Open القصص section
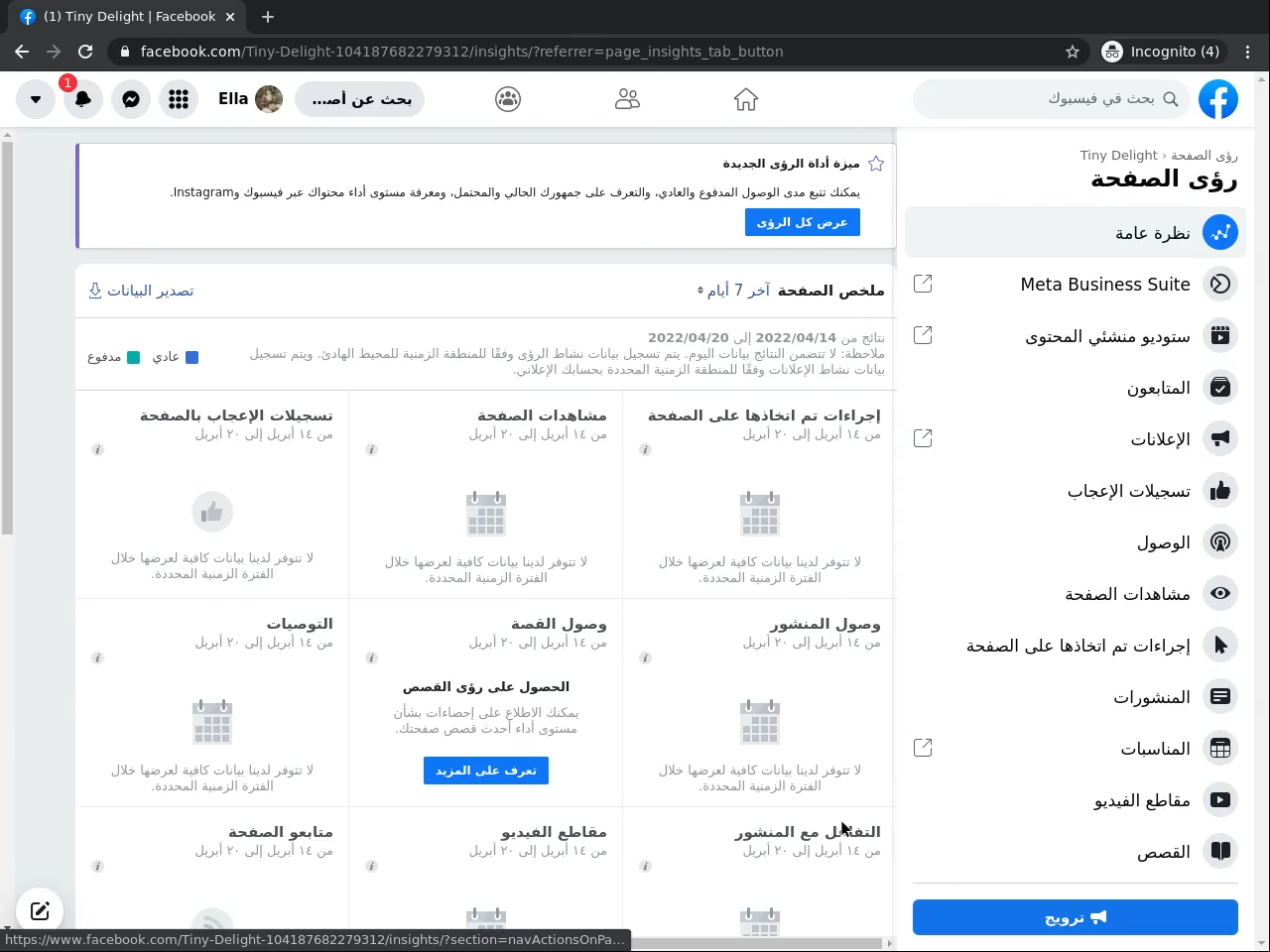This screenshot has width=1270, height=952. pos(1076,851)
